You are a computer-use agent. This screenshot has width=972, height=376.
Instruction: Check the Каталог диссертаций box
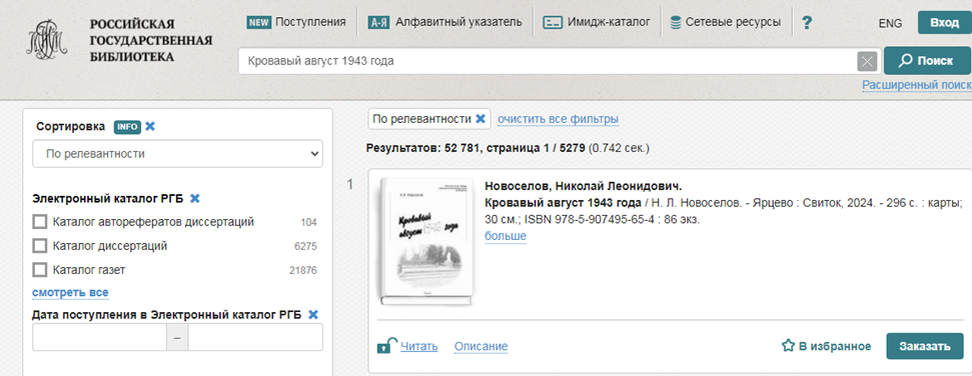pyautogui.click(x=40, y=246)
